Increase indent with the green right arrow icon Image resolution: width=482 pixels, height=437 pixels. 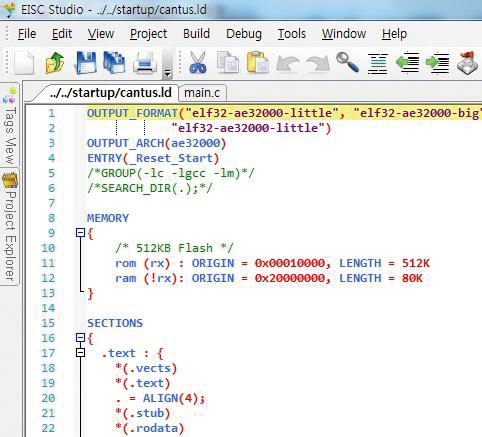point(437,63)
